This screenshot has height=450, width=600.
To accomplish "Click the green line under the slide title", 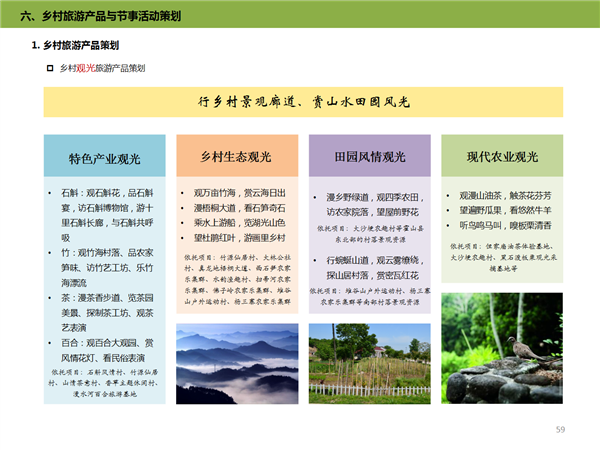I will click(x=300, y=30).
